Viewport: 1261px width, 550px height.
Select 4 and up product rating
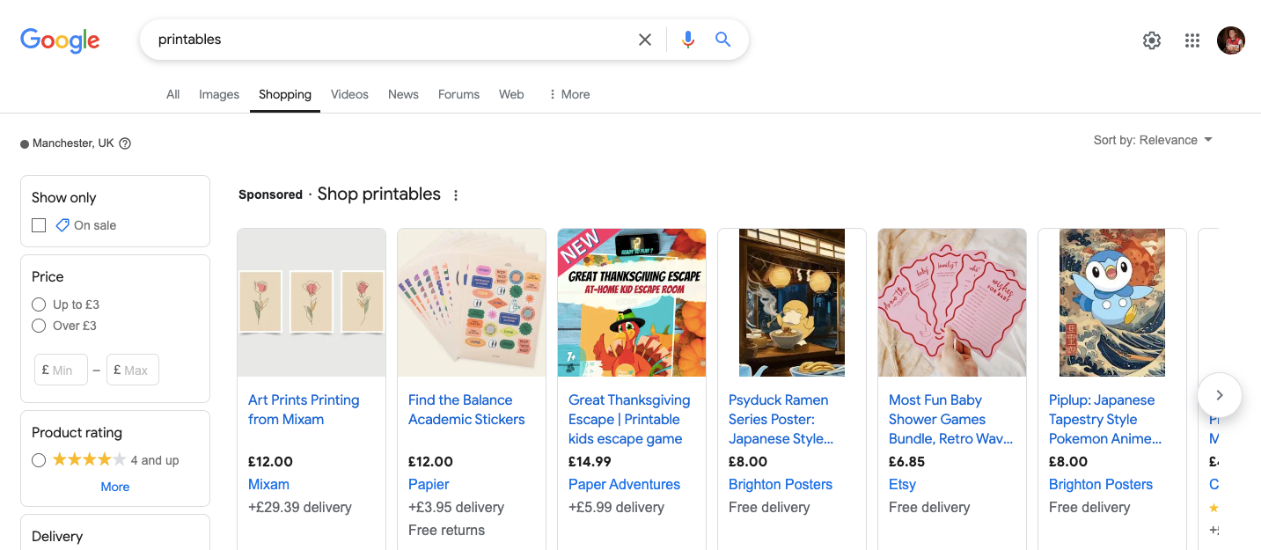pyautogui.click(x=39, y=460)
